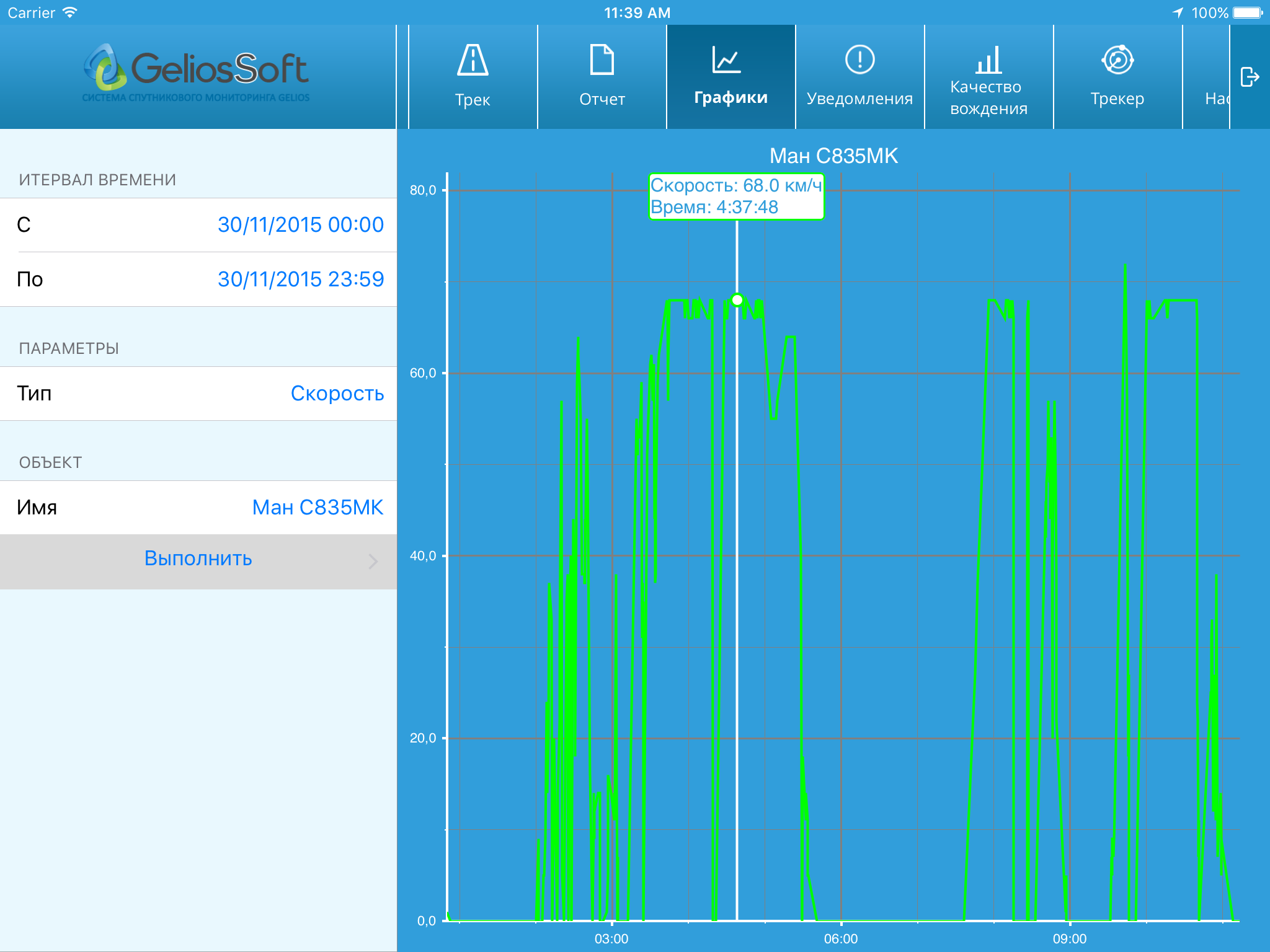Screen dimensions: 1270x952
Task: Tap the chevron in Выполнить row
Action: pos(373,561)
